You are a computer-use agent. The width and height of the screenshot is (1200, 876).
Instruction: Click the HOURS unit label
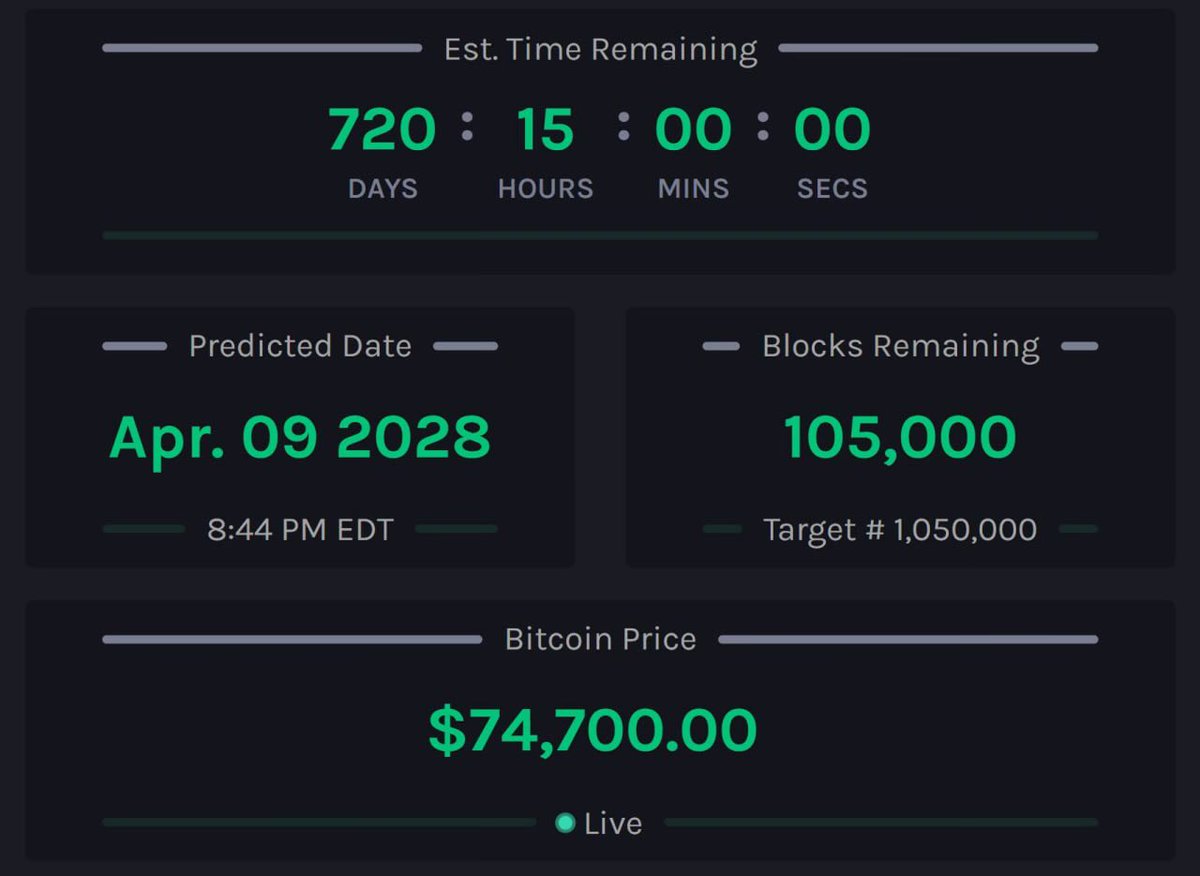(545, 188)
